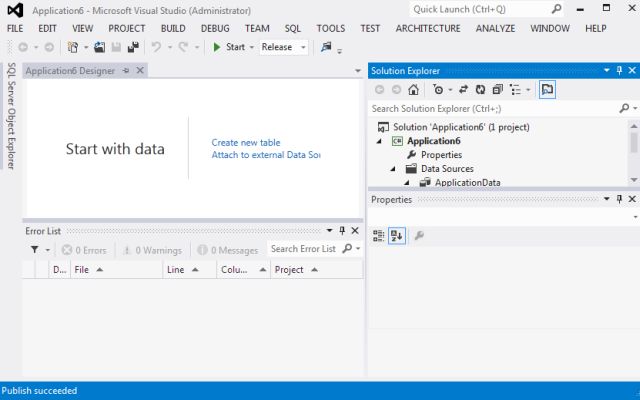Open New Project dropdown arrow
This screenshot has width=640, height=400.
pyautogui.click(x=86, y=47)
